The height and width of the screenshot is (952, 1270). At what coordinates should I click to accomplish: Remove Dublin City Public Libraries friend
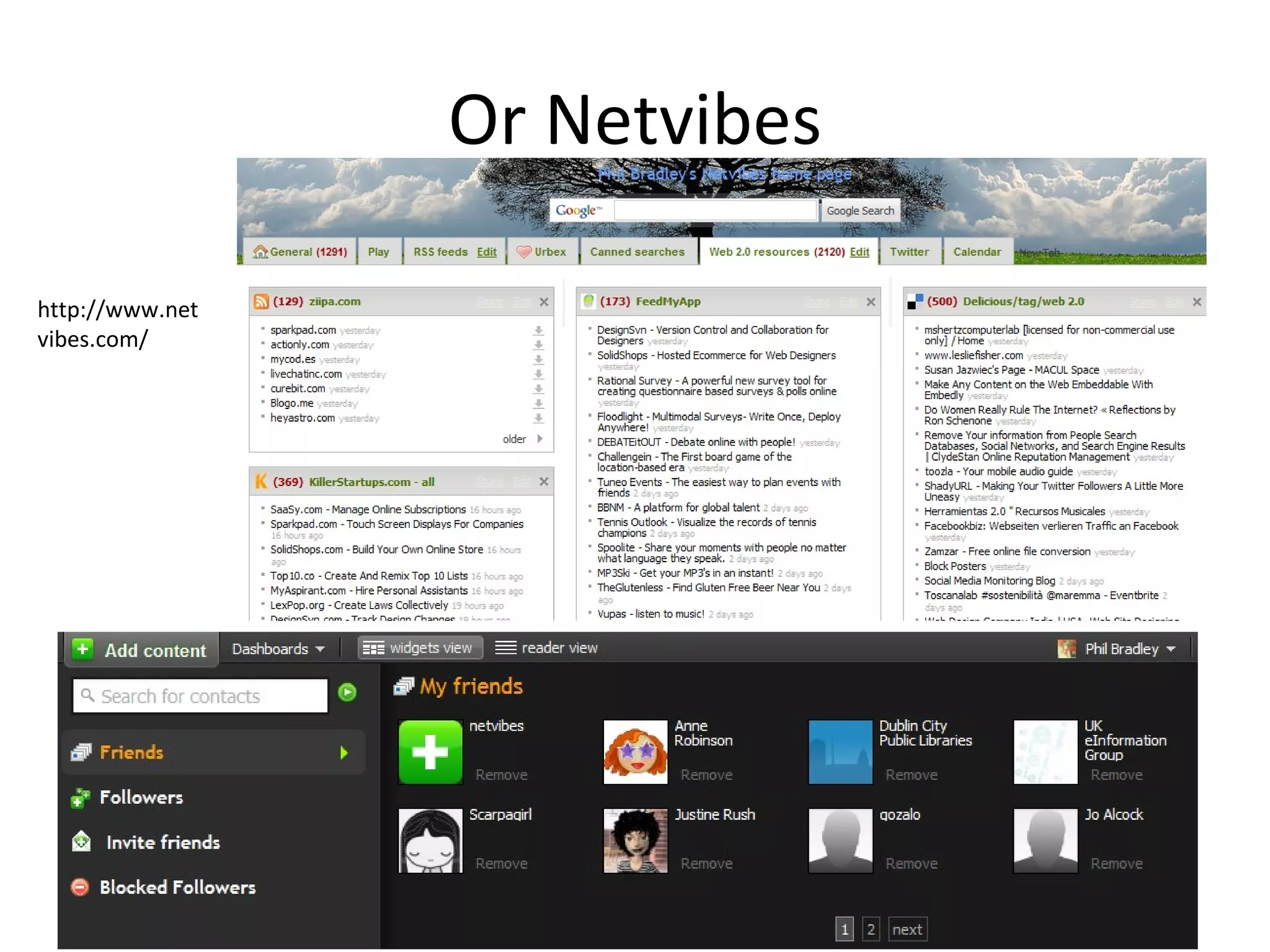point(912,775)
